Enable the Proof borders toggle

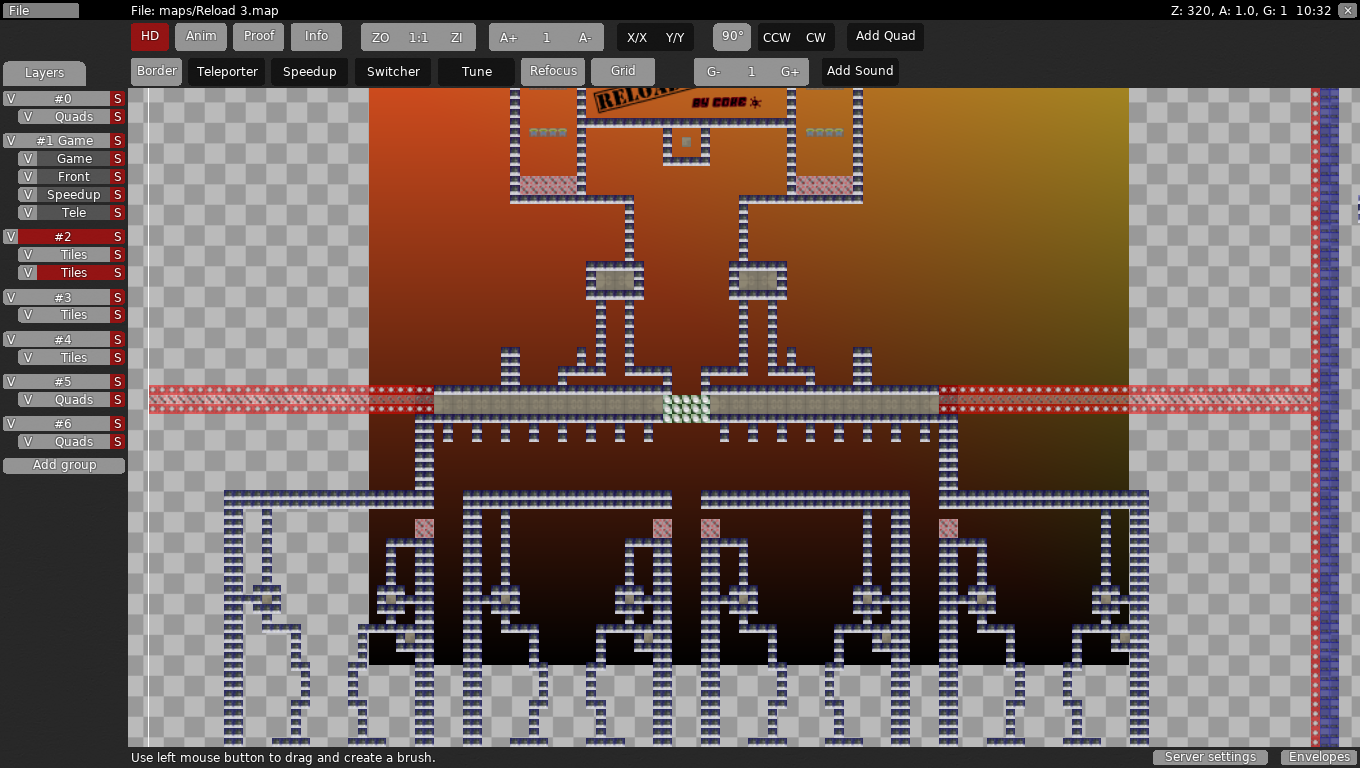pyautogui.click(x=259, y=37)
